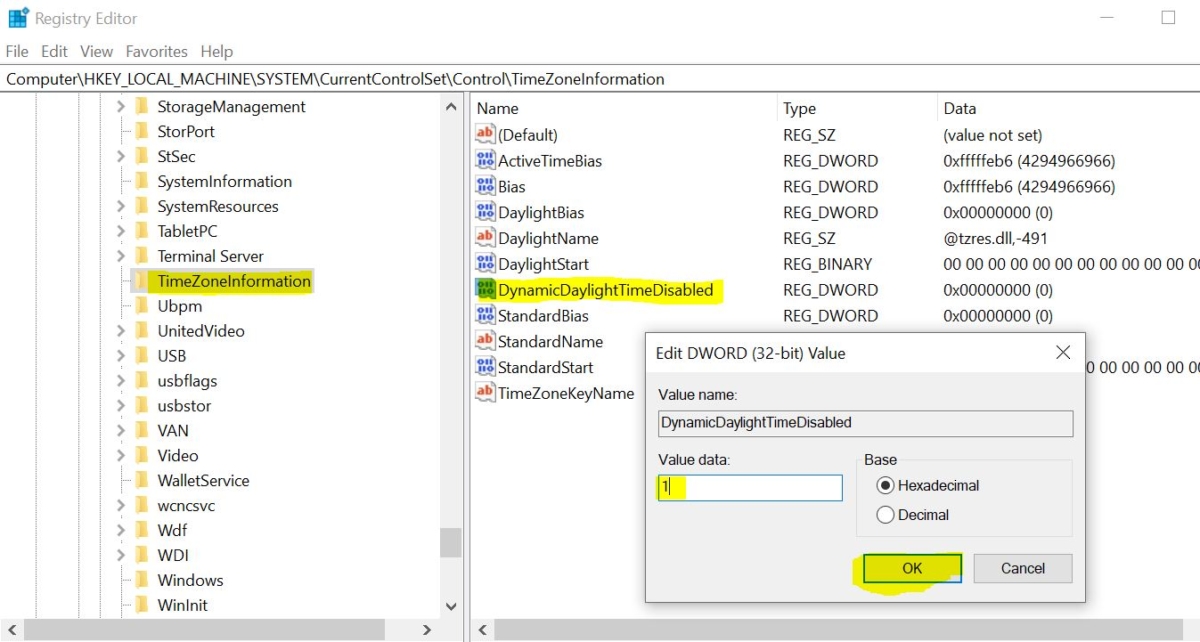Expand the StorageManagement tree node
This screenshot has width=1200, height=642.
point(120,107)
